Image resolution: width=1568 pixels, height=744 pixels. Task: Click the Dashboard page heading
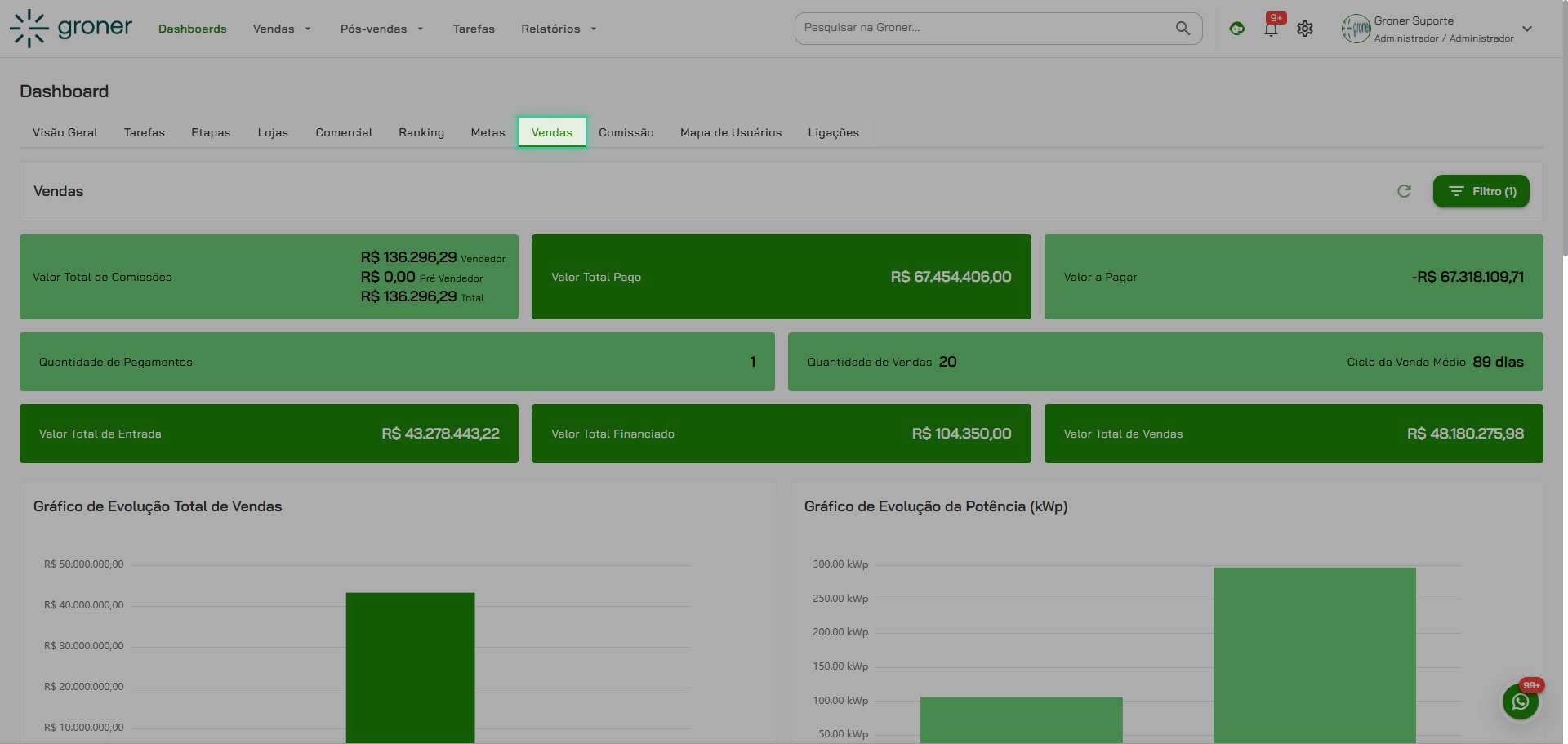click(x=65, y=91)
